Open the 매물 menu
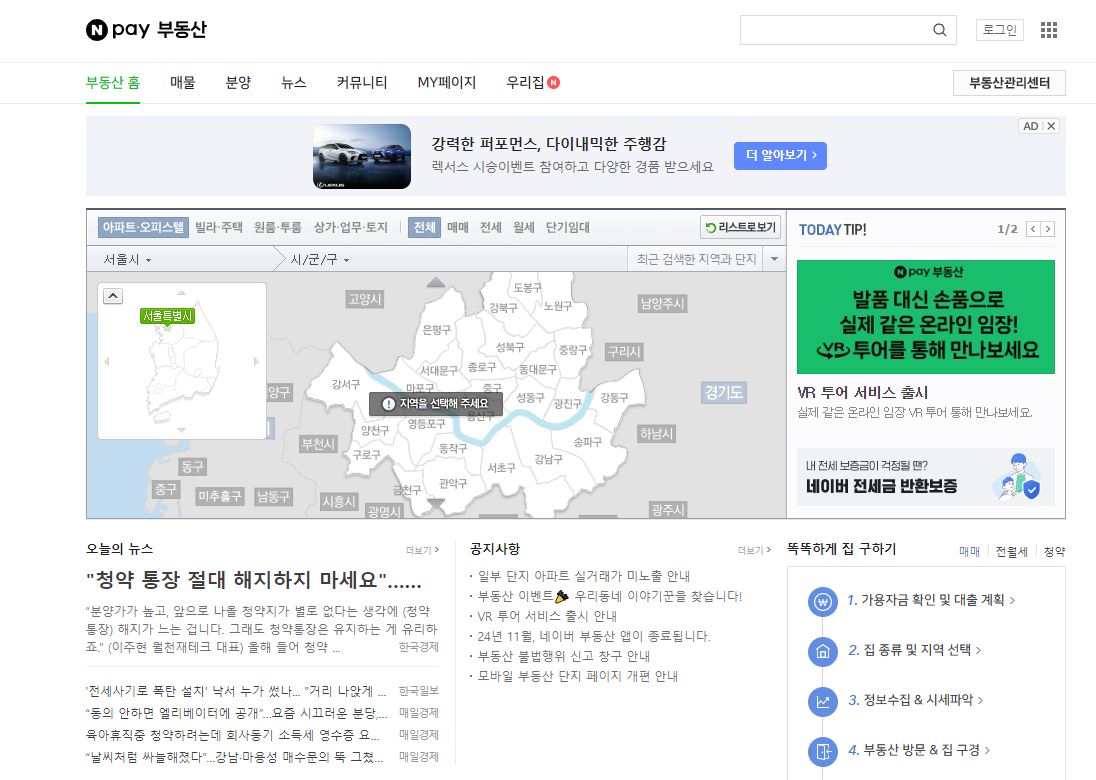Image resolution: width=1096 pixels, height=780 pixels. [x=182, y=82]
